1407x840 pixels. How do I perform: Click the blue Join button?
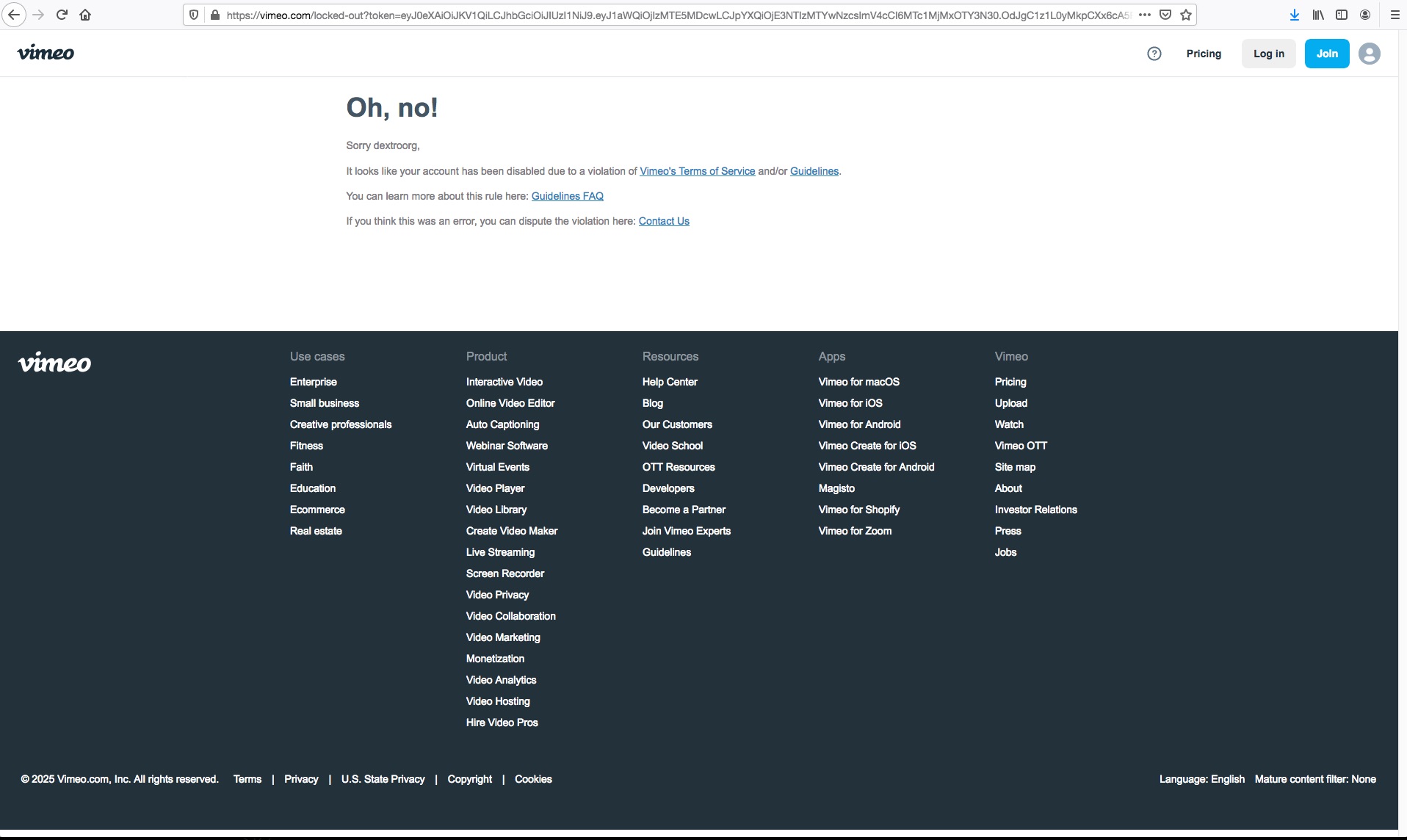(1327, 54)
